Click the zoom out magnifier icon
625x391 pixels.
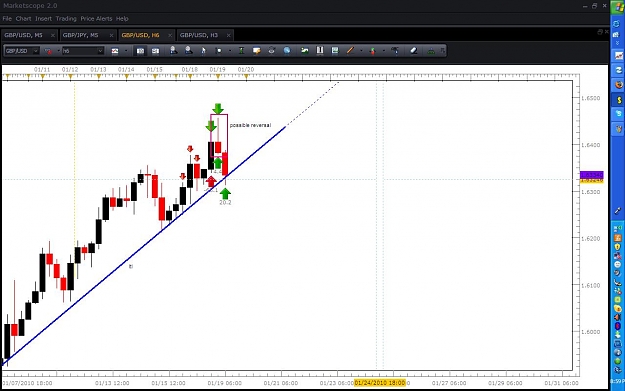click(189, 51)
